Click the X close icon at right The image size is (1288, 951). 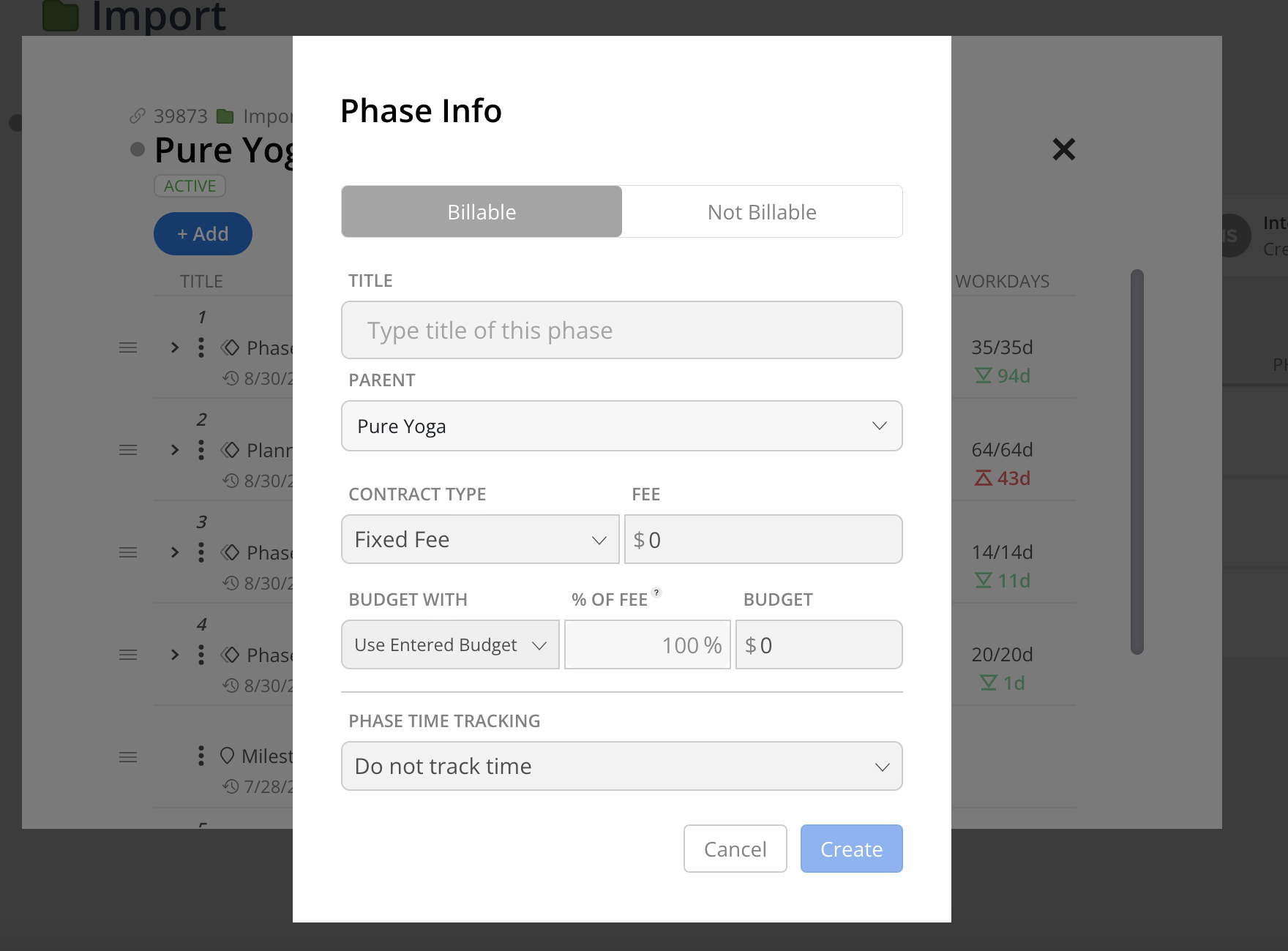point(1063,149)
